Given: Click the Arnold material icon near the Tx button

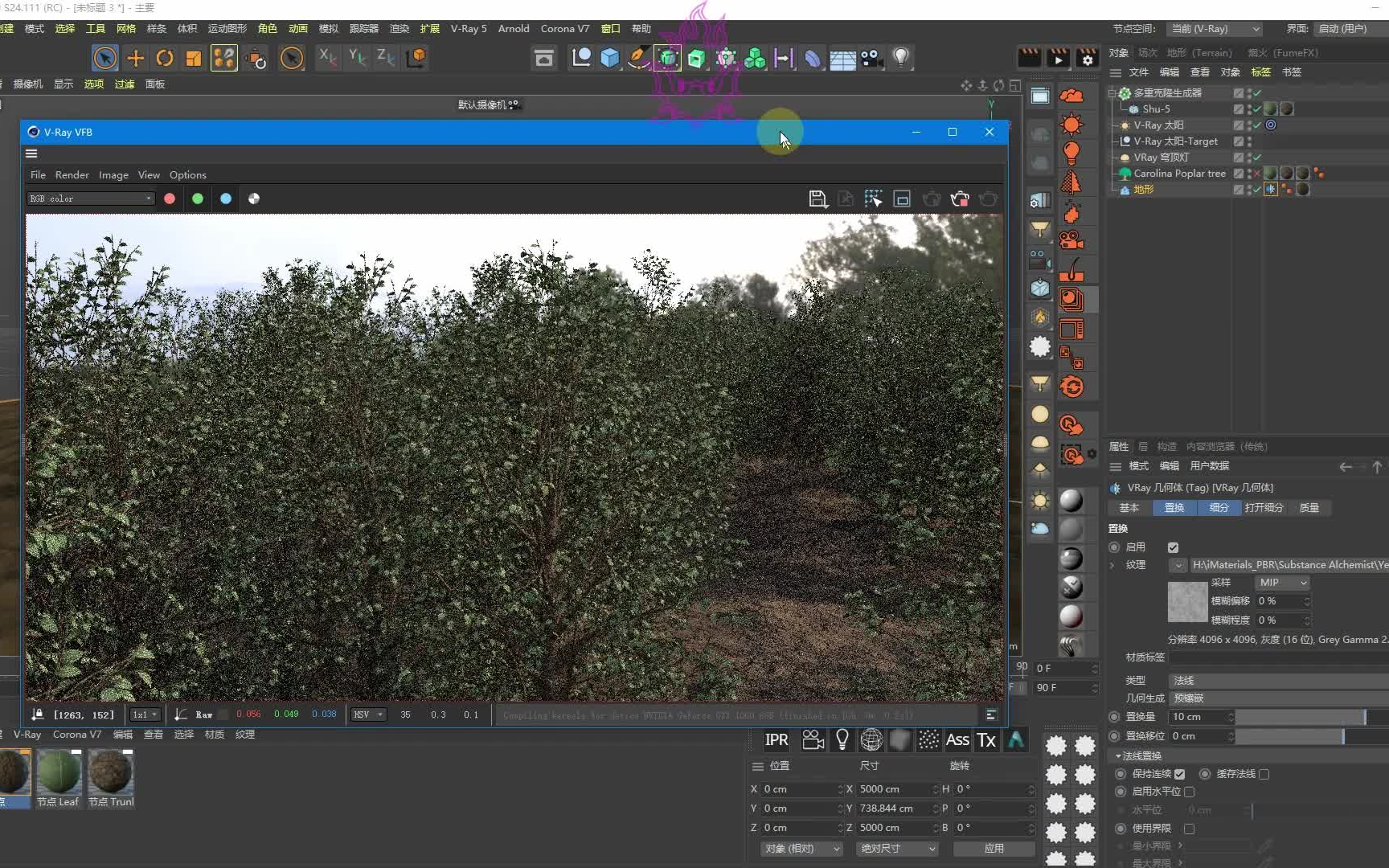Looking at the screenshot, I should (1015, 740).
